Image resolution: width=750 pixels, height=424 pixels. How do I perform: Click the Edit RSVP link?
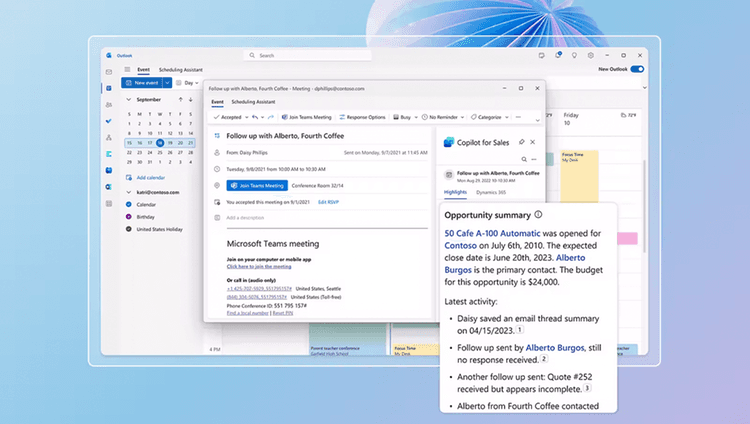click(x=328, y=201)
